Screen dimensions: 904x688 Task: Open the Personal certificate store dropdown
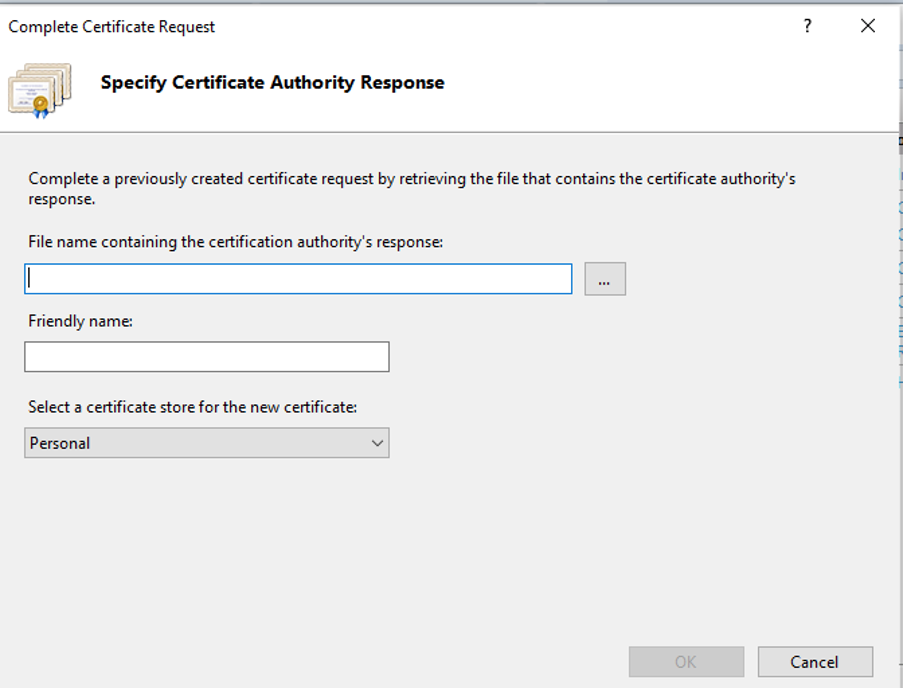click(x=207, y=443)
